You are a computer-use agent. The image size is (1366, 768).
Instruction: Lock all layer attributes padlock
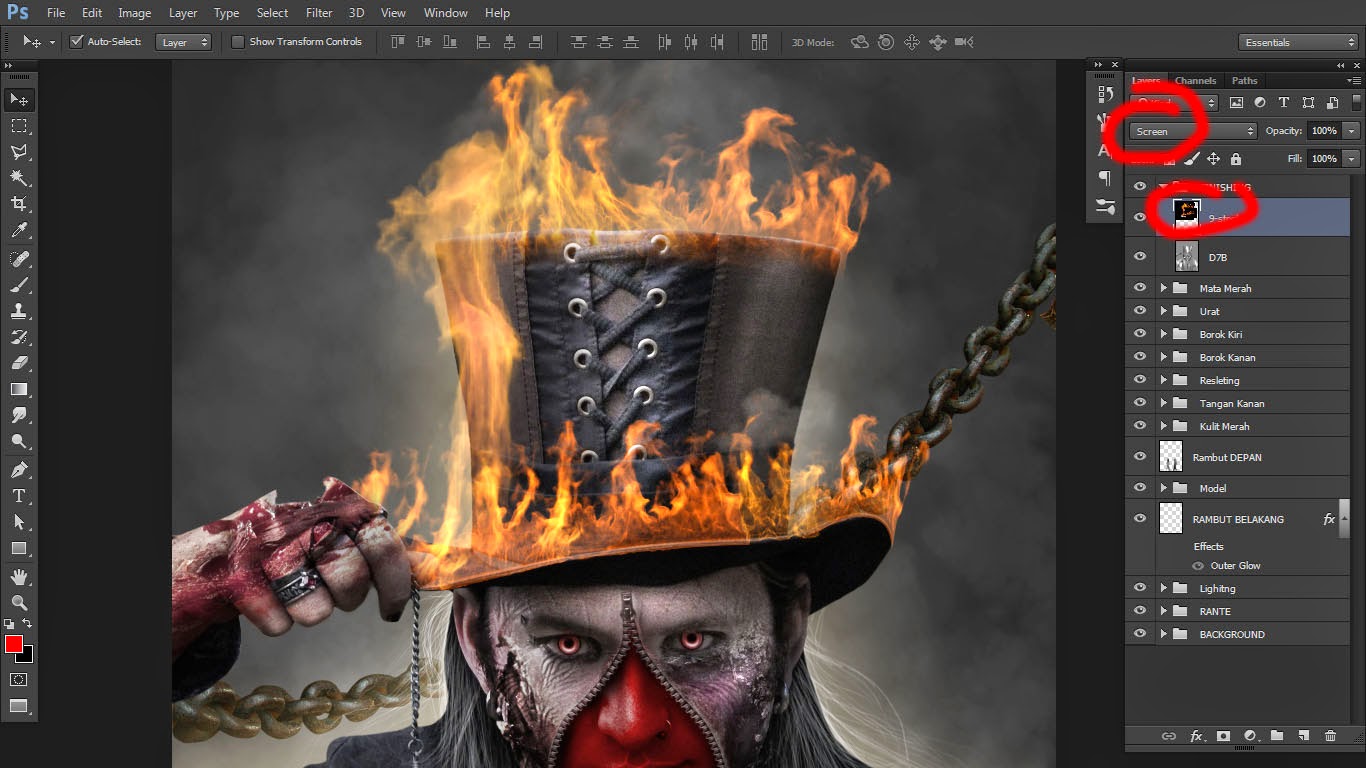pos(1236,159)
